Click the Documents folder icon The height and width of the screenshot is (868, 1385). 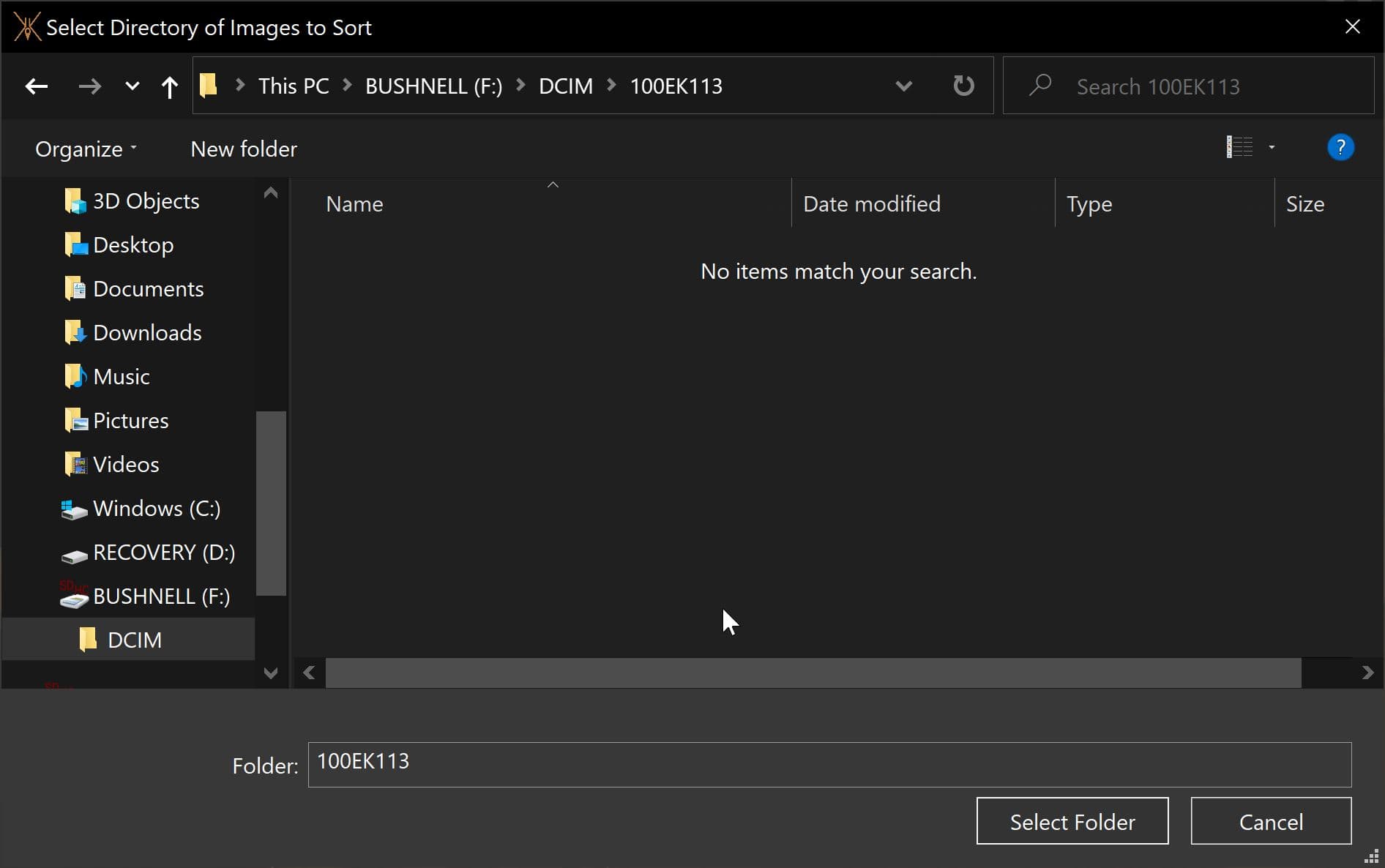pyautogui.click(x=75, y=288)
